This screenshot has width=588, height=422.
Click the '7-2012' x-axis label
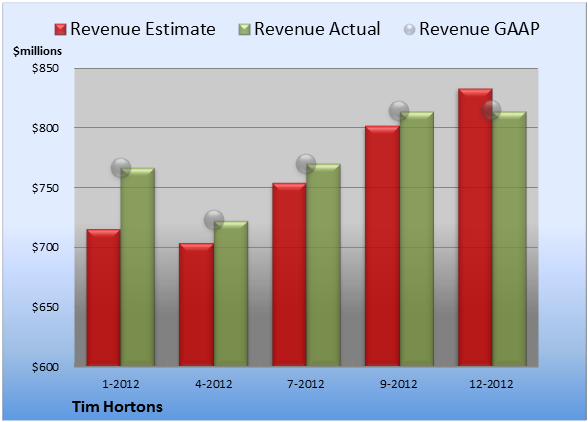coord(306,384)
